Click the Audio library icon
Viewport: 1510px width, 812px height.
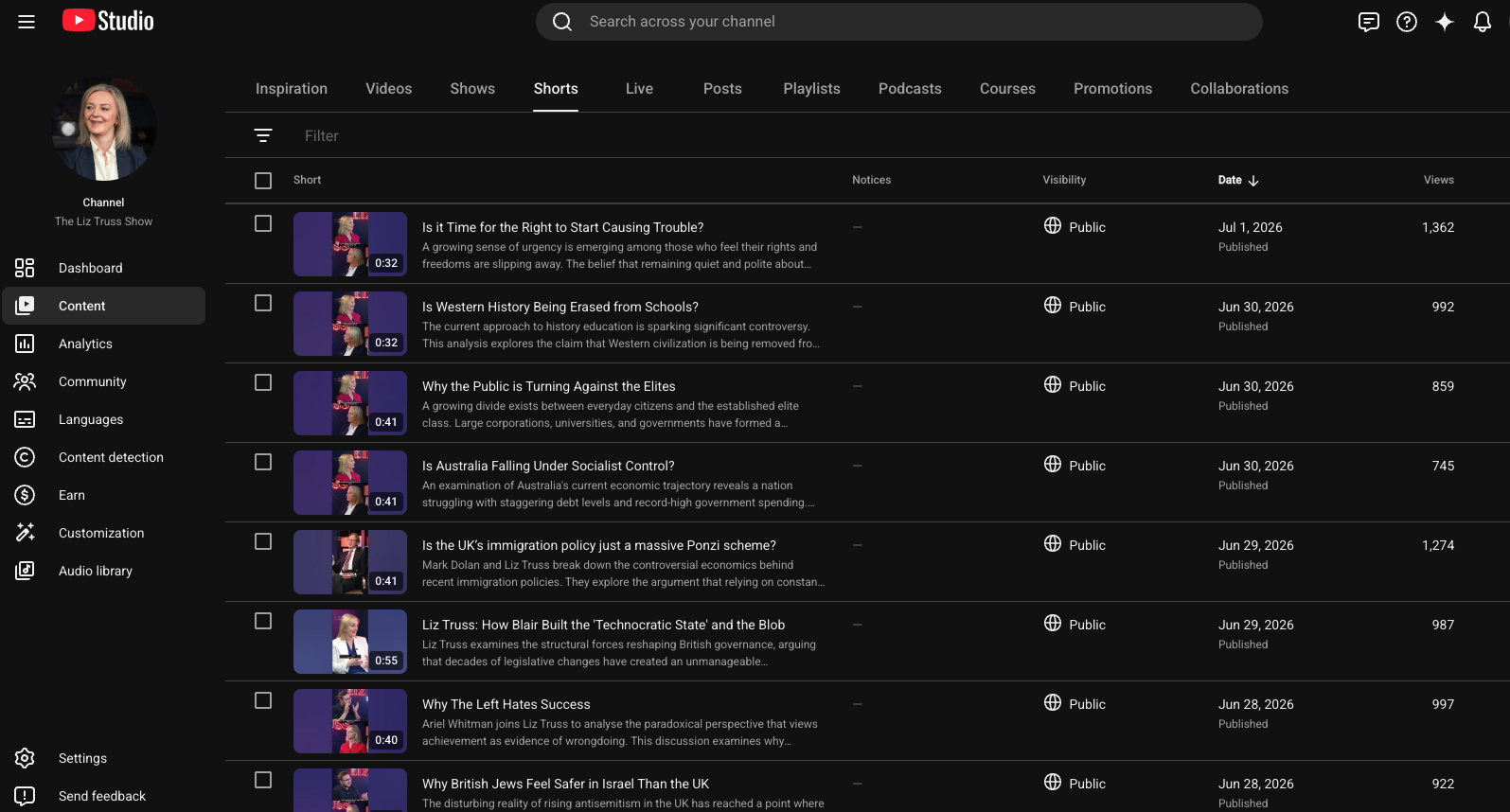click(x=25, y=571)
